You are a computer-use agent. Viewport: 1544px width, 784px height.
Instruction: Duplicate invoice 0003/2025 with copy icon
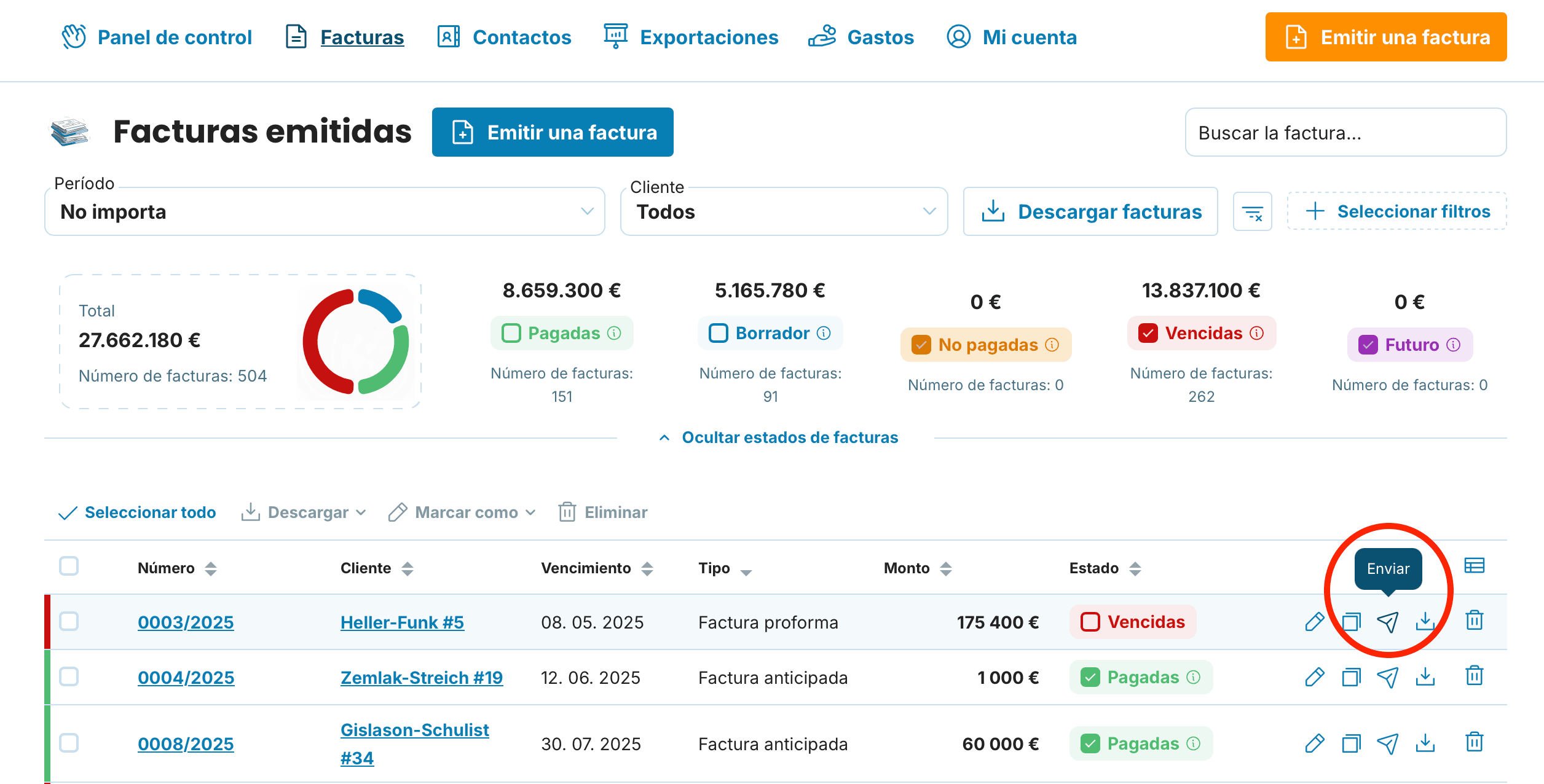pos(1351,622)
